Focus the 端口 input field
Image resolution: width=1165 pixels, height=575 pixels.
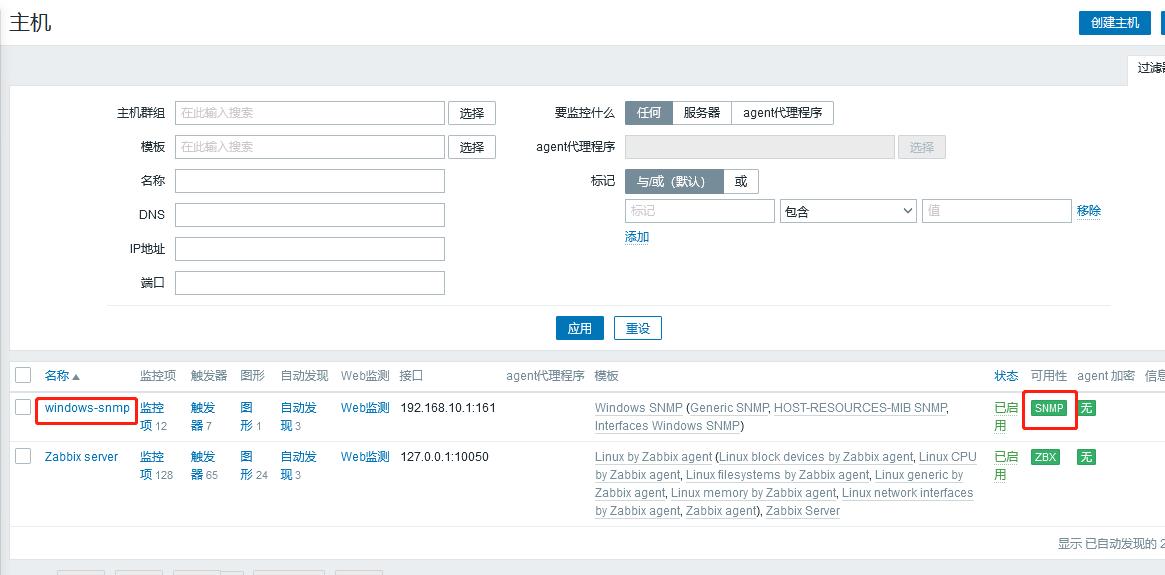point(310,283)
